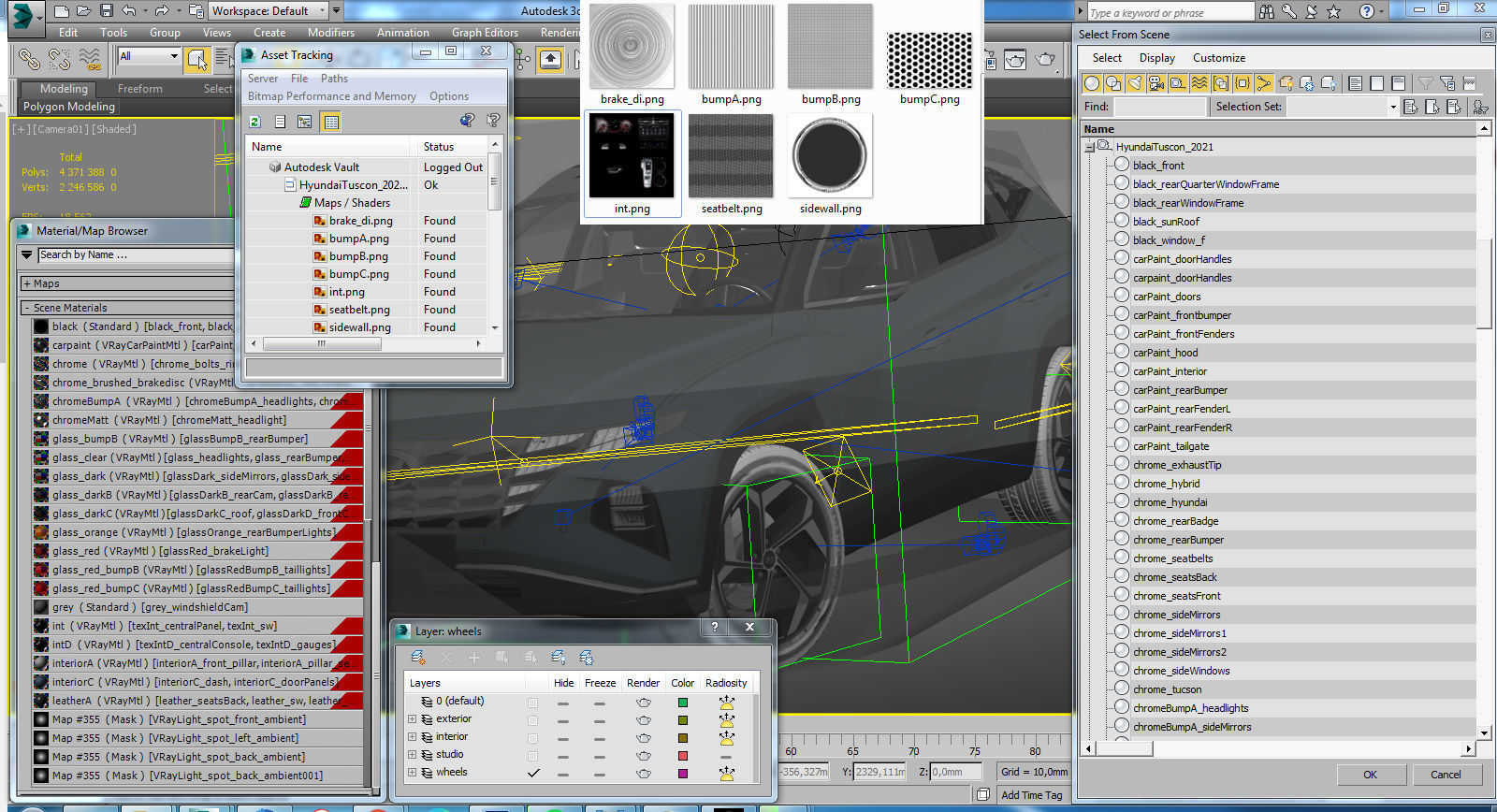Expand the interior layer
This screenshot has width=1497, height=812.
click(412, 737)
